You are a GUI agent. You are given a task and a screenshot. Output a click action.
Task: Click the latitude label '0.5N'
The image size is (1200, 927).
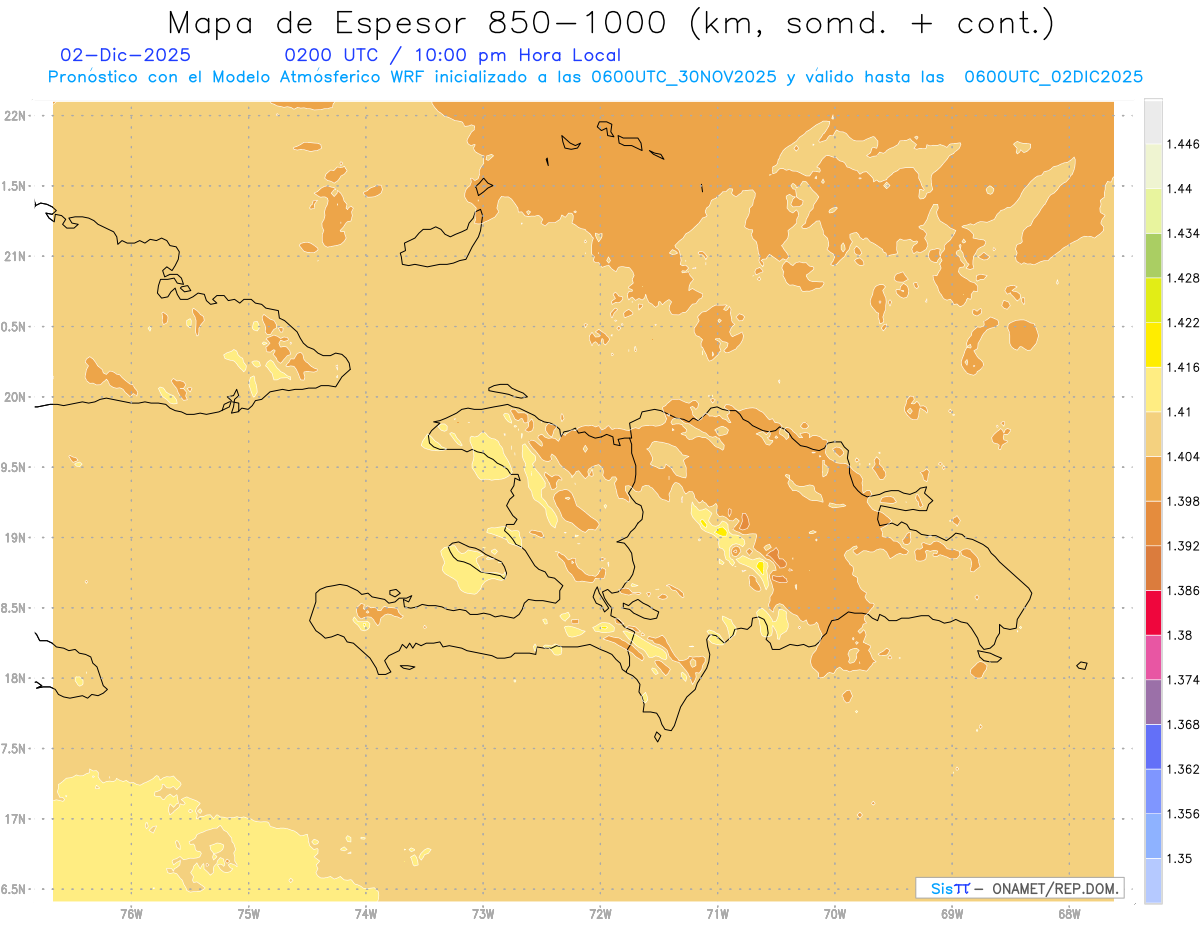pos(14,327)
